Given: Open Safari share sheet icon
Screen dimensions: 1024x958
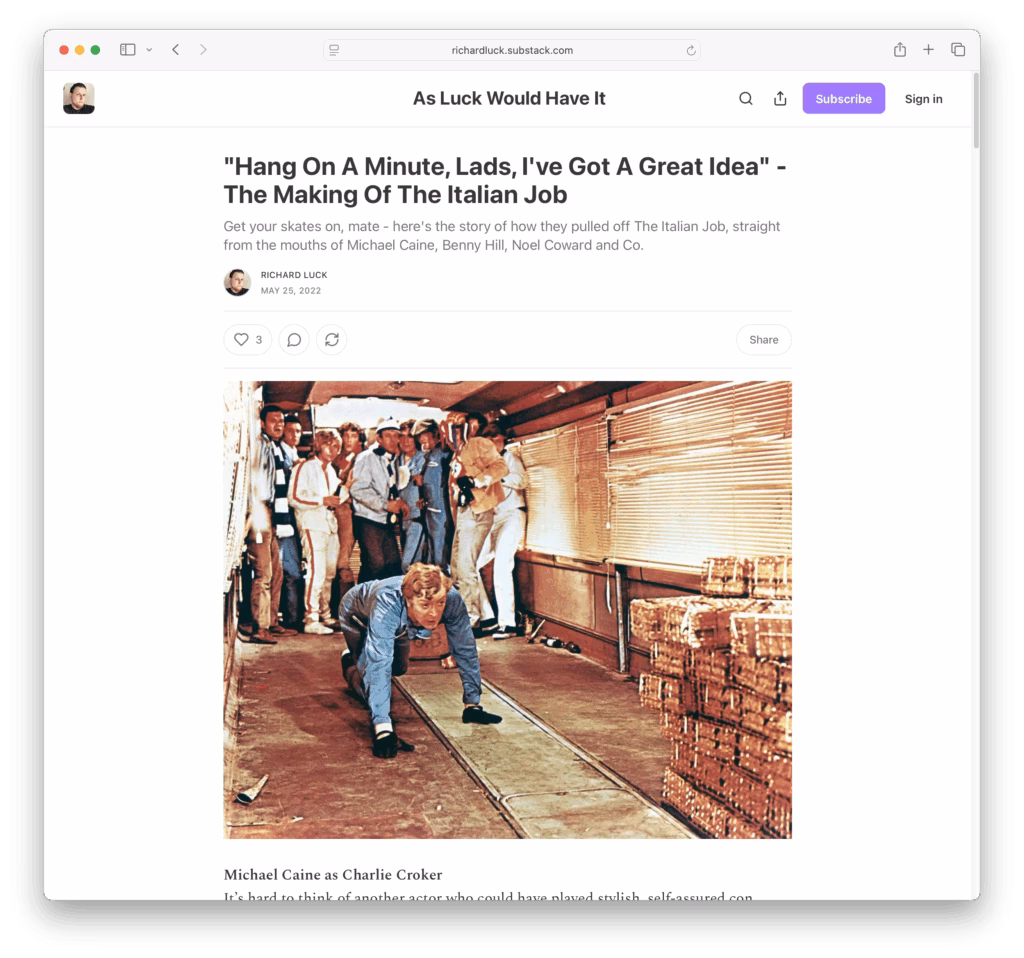Looking at the screenshot, I should coord(899,50).
